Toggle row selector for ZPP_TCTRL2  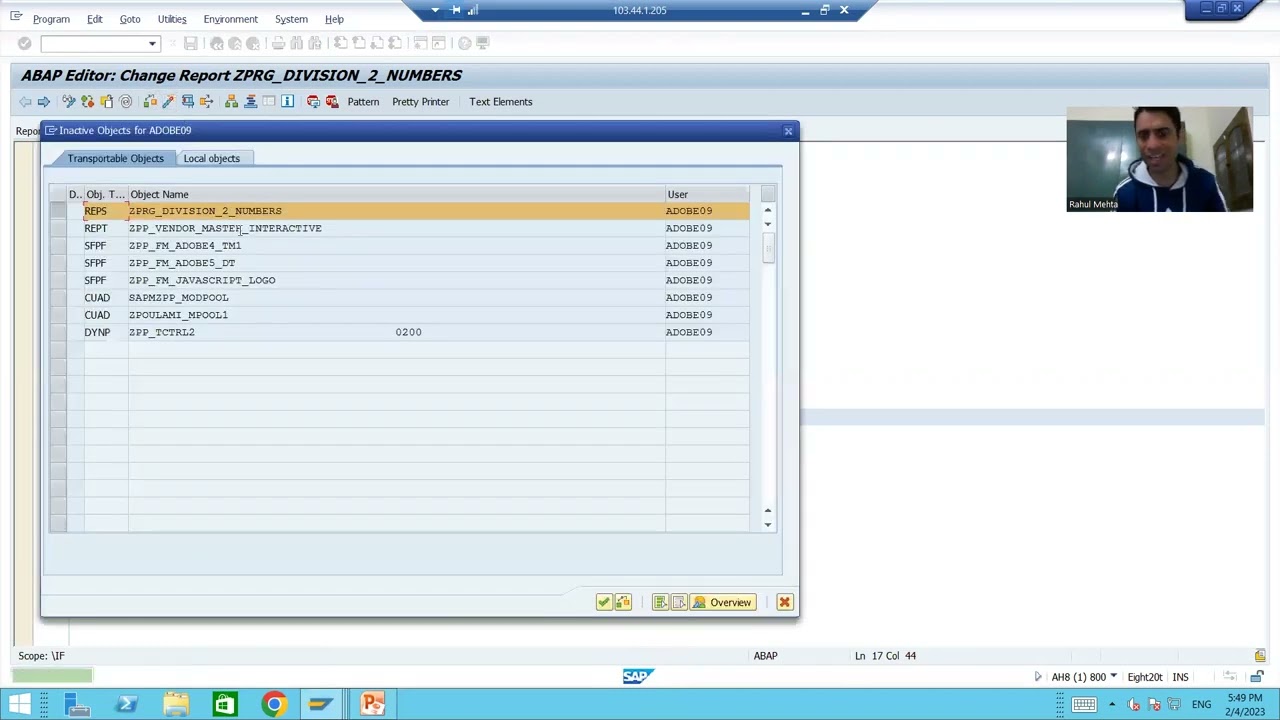[x=58, y=332]
